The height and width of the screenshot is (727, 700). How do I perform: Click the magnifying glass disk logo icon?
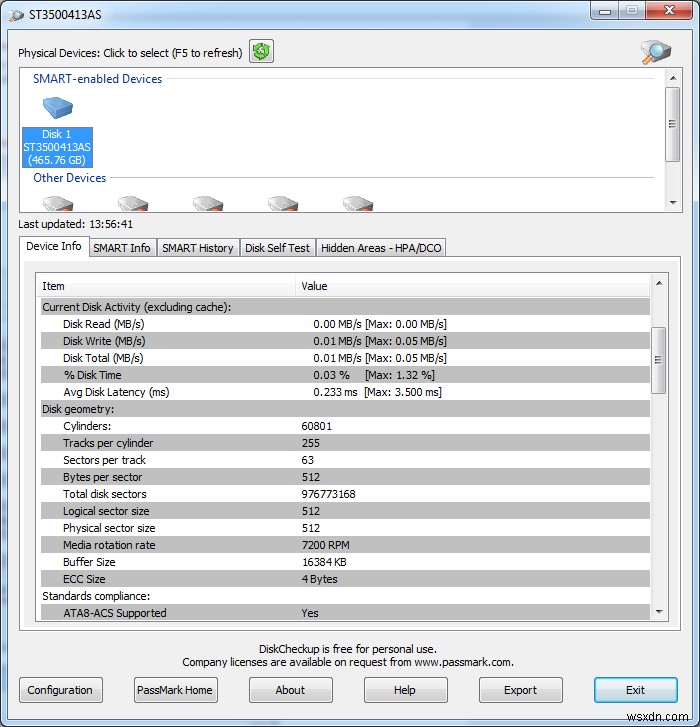click(655, 51)
